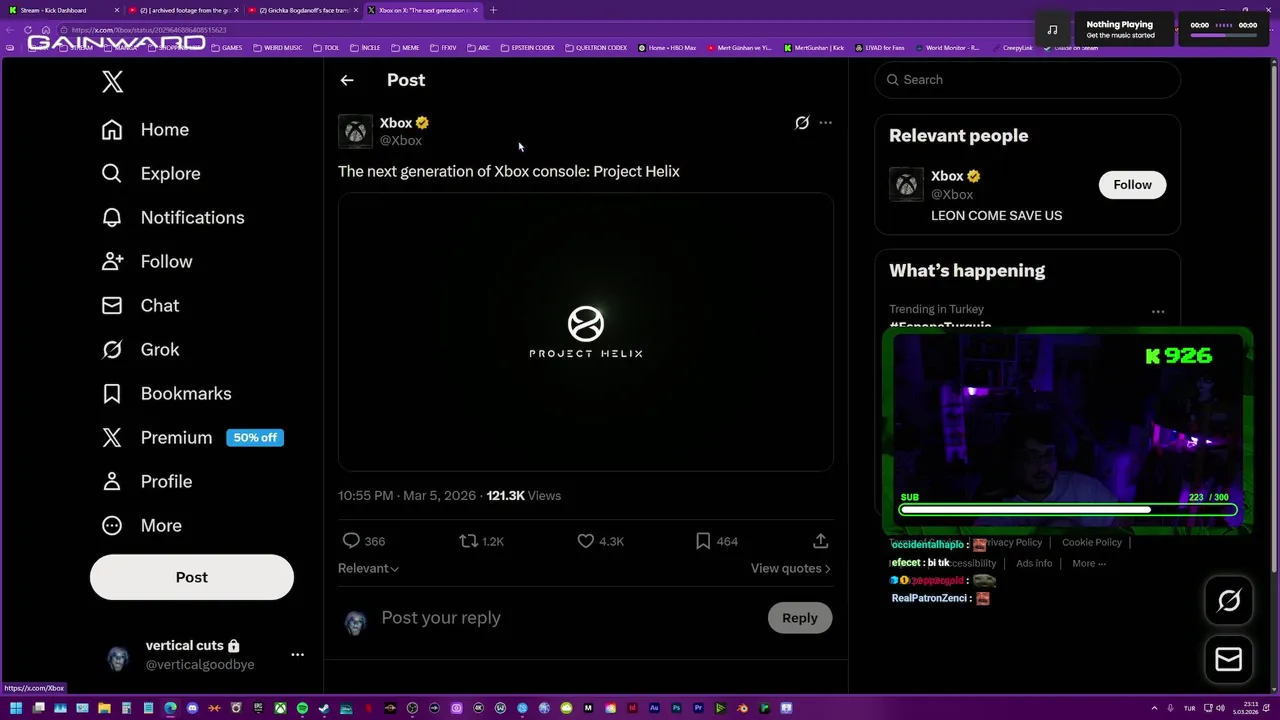The width and height of the screenshot is (1280, 720).
Task: Open the floating Grok button
Action: click(x=1229, y=601)
